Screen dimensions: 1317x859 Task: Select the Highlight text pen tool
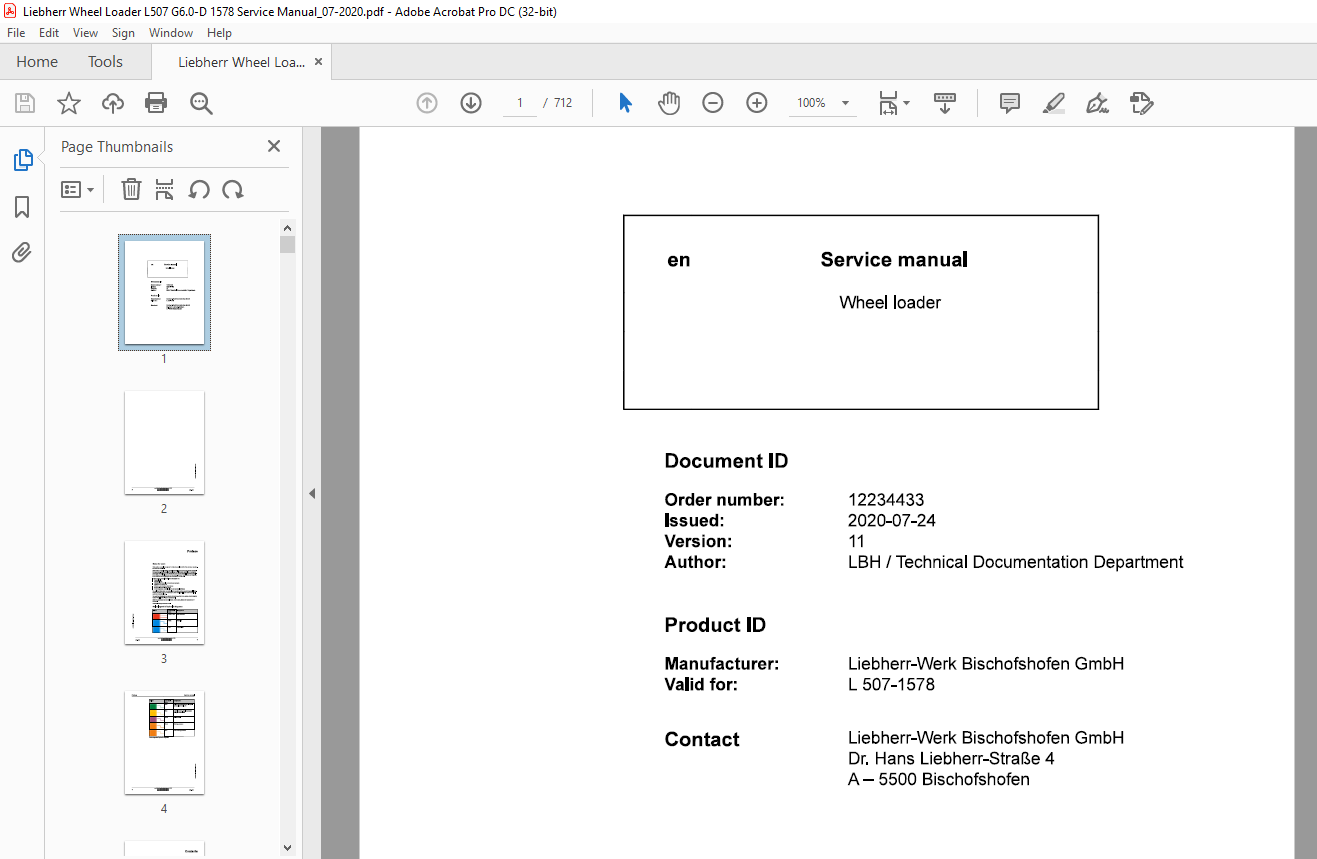(x=1053, y=103)
